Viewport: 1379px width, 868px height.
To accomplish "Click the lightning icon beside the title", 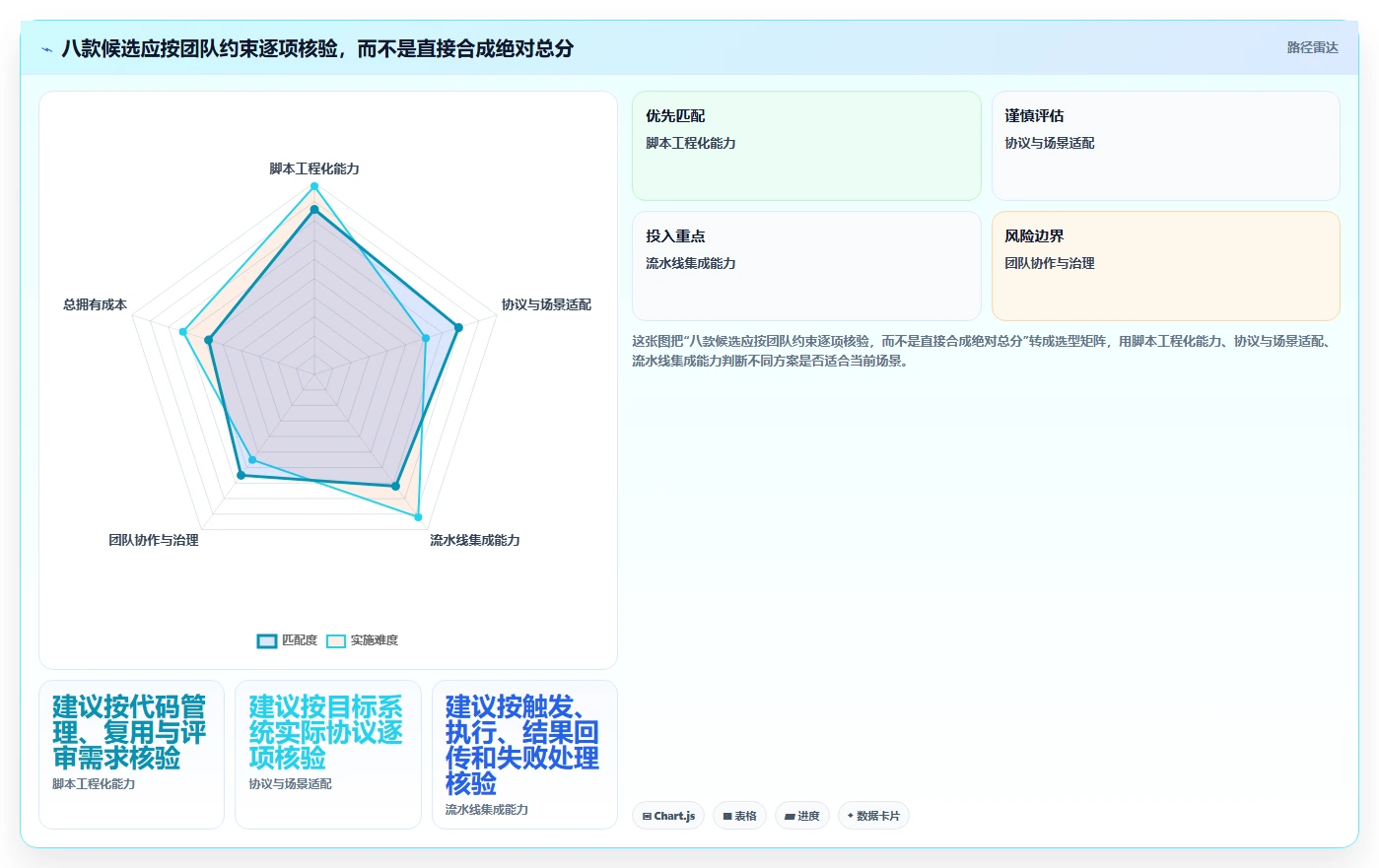I will click(46, 49).
